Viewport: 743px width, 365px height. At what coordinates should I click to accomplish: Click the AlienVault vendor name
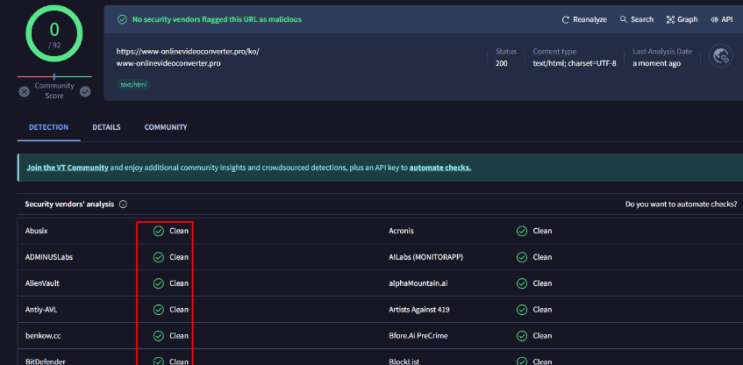pyautogui.click(x=42, y=283)
